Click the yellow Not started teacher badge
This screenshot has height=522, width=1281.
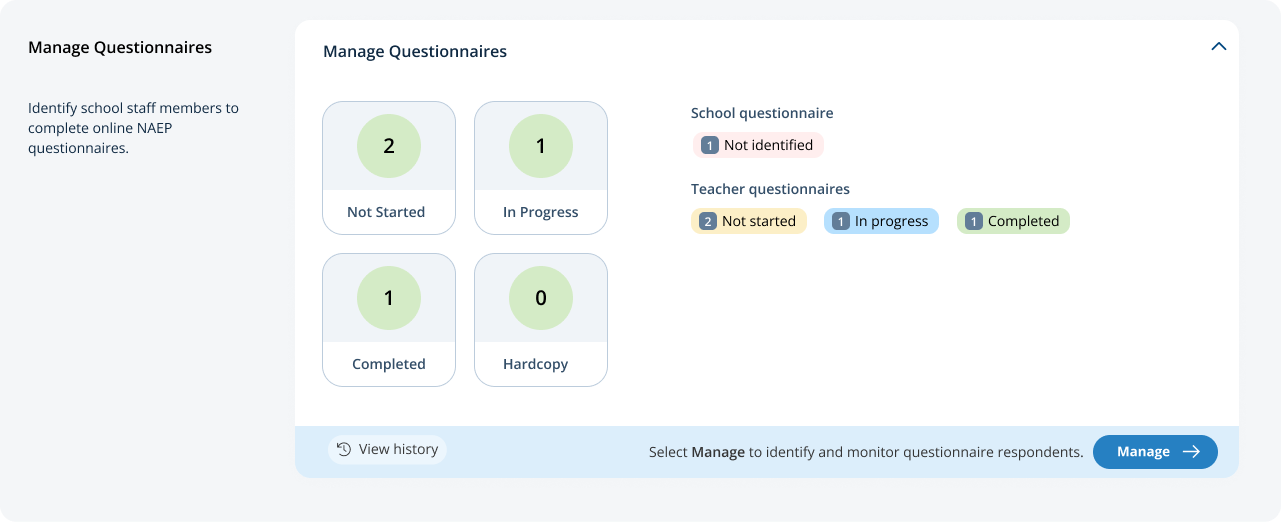click(749, 221)
